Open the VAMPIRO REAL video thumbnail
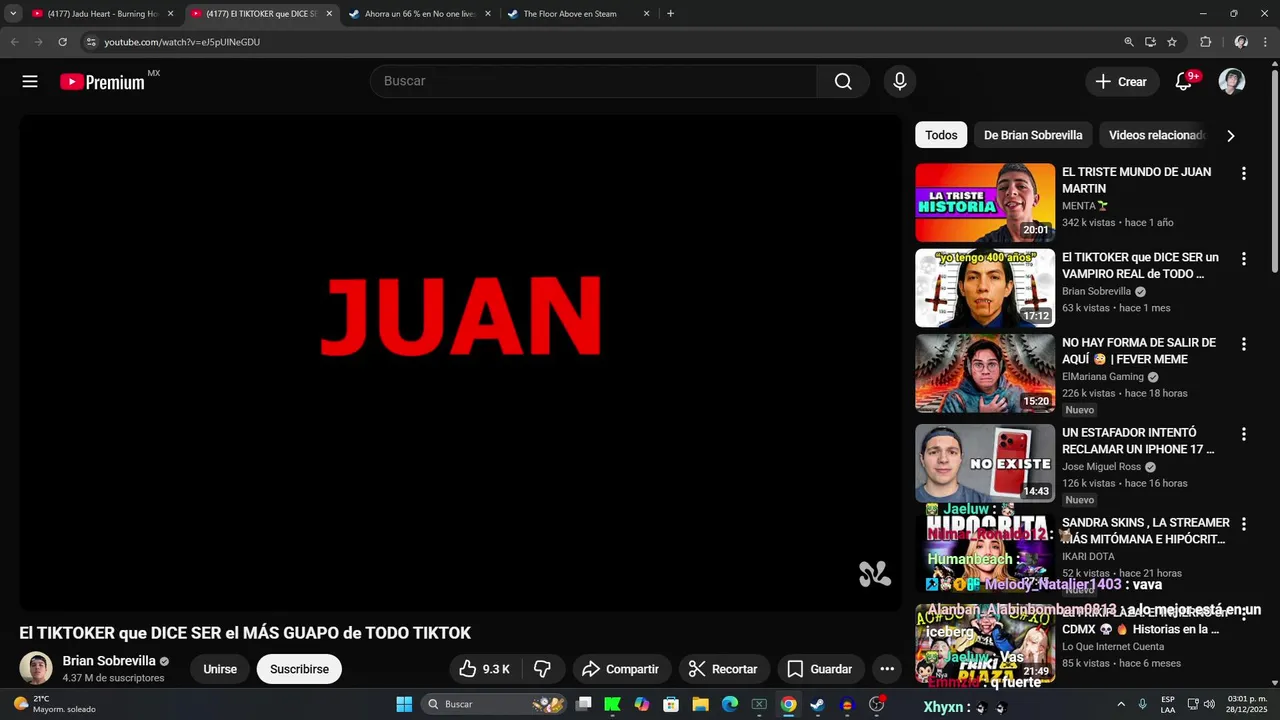The image size is (1280, 720). click(x=985, y=288)
